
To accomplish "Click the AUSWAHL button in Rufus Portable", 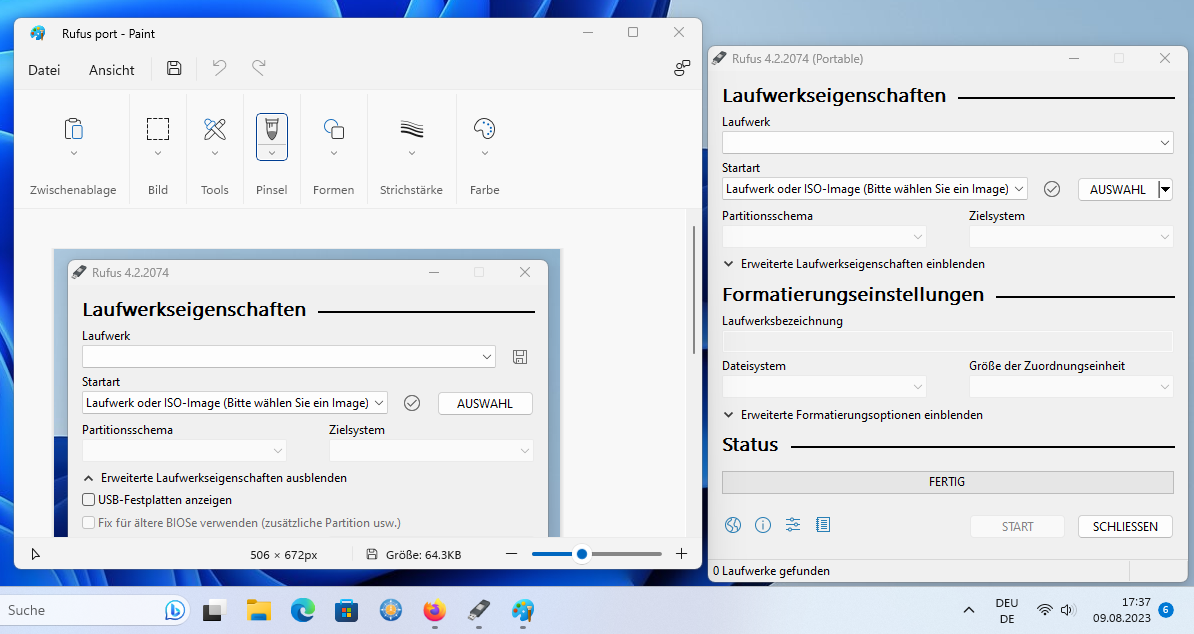I will point(1117,190).
